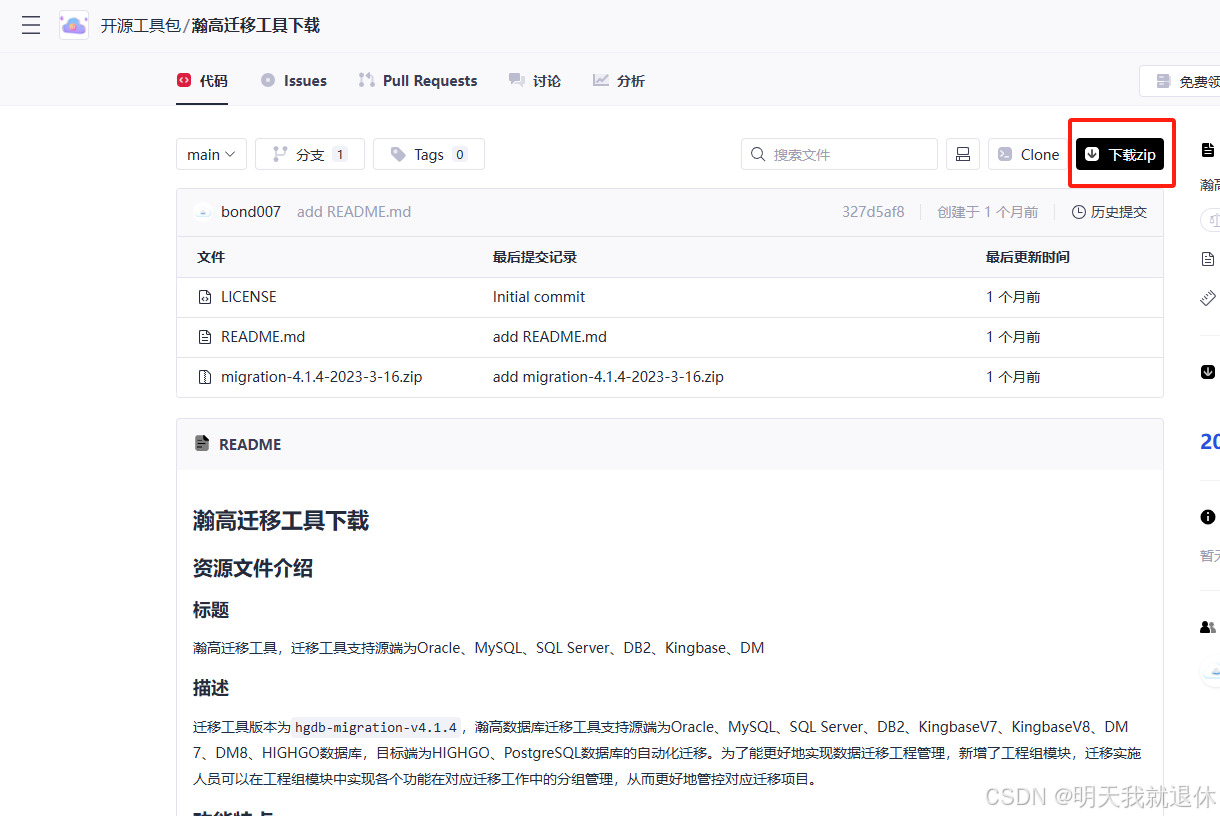Click the README.md file icon
The height and width of the screenshot is (816, 1220).
[205, 337]
